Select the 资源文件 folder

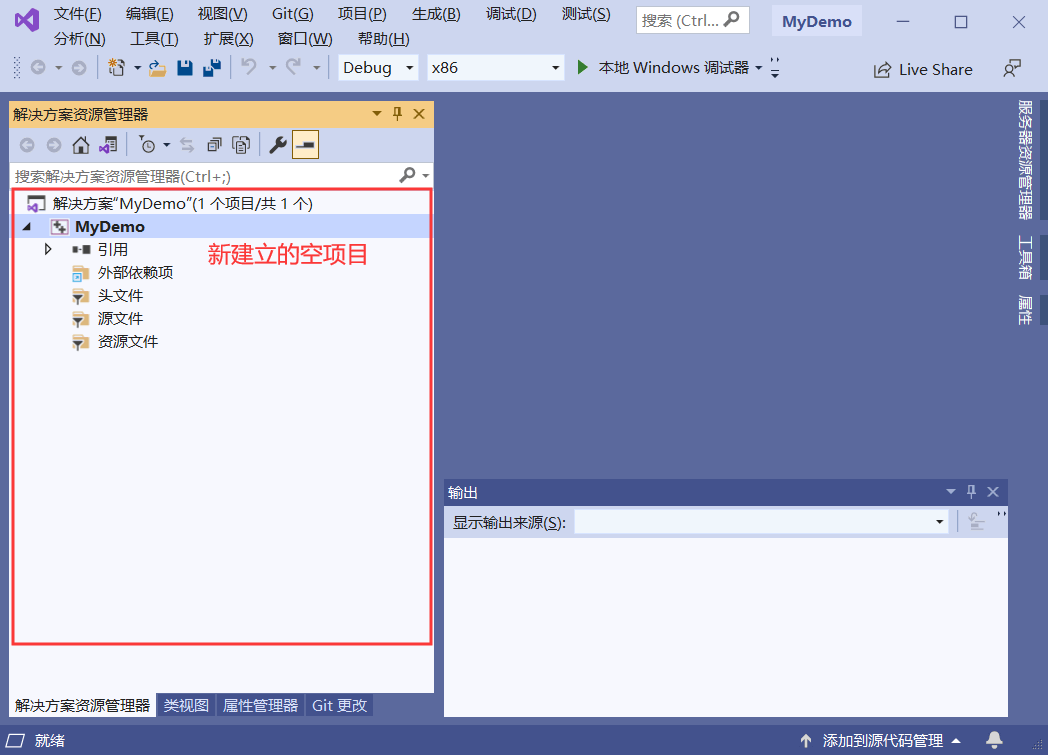point(128,341)
